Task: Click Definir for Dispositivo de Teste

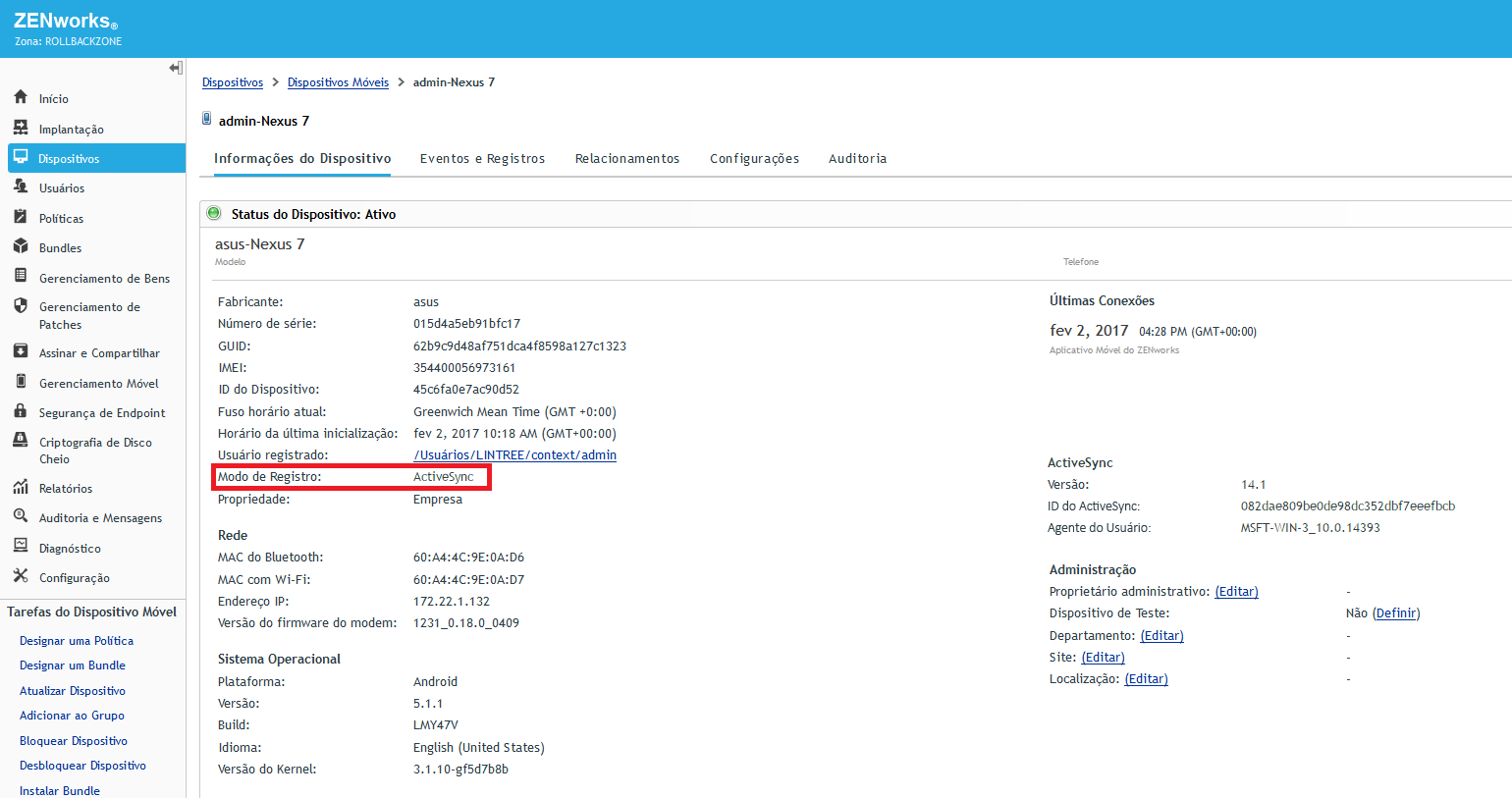Action: [1396, 613]
